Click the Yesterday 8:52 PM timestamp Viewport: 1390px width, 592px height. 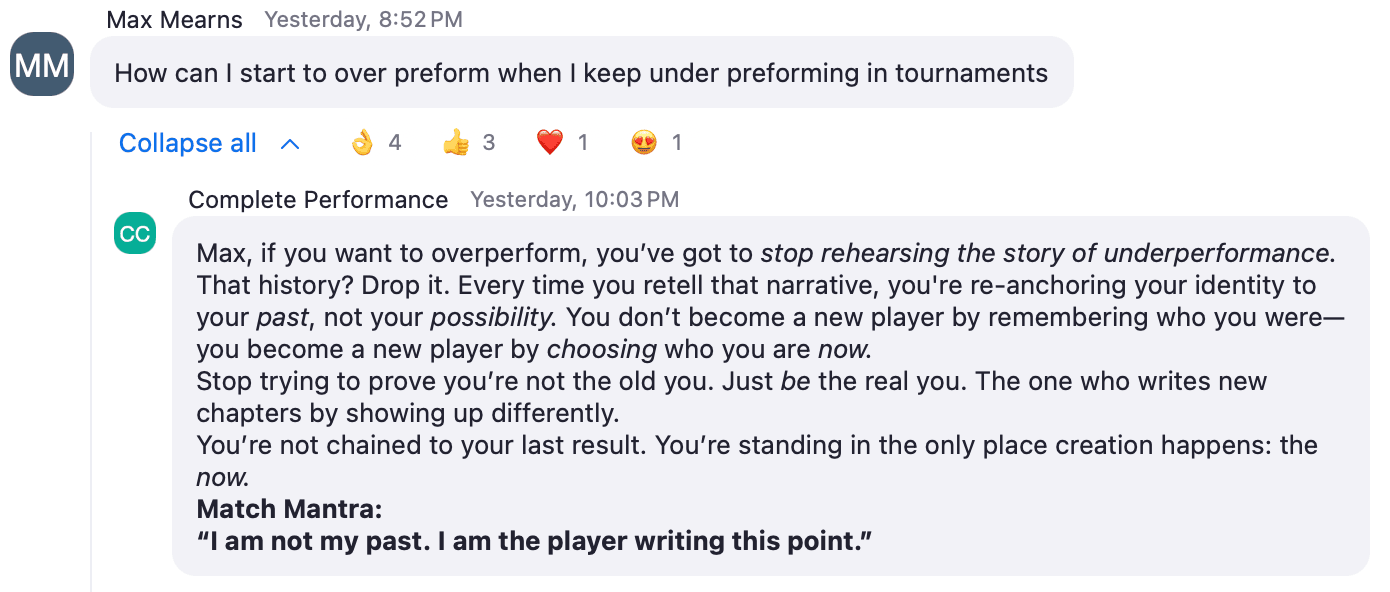[x=363, y=19]
